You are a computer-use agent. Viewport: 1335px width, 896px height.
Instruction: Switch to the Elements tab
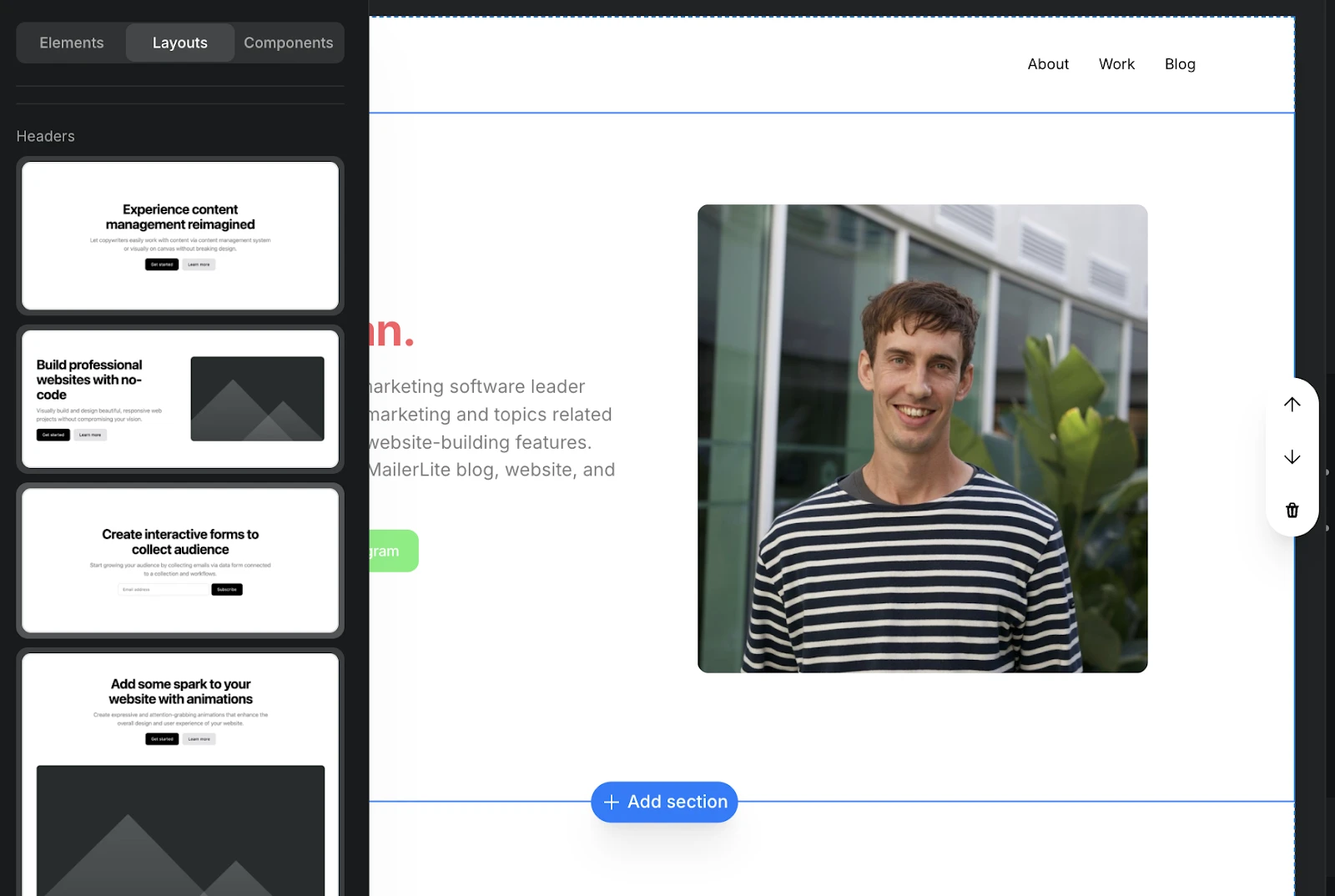click(x=72, y=43)
